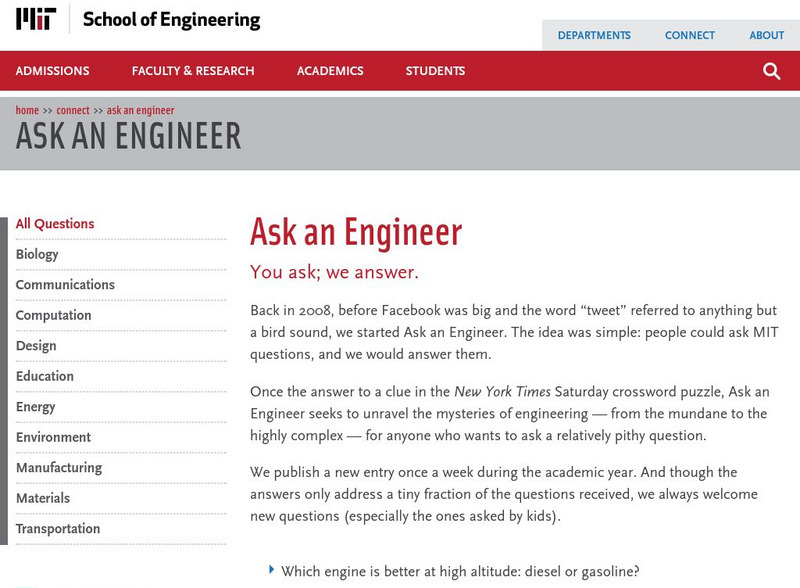Viewport: 800px width, 588px height.
Task: Choose the Computation category
Action: 53,316
